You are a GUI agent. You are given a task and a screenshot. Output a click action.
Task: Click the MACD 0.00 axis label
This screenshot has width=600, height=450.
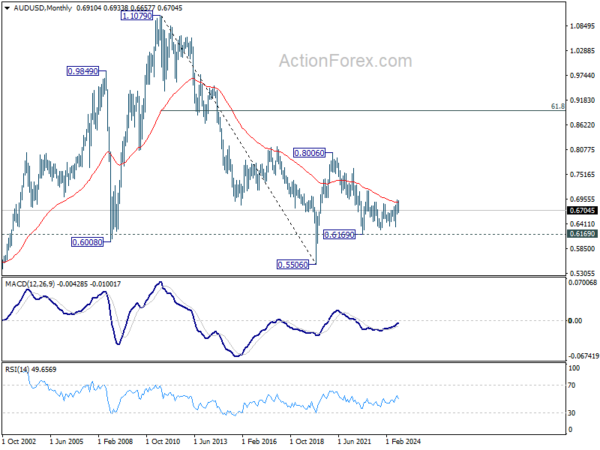click(x=575, y=321)
